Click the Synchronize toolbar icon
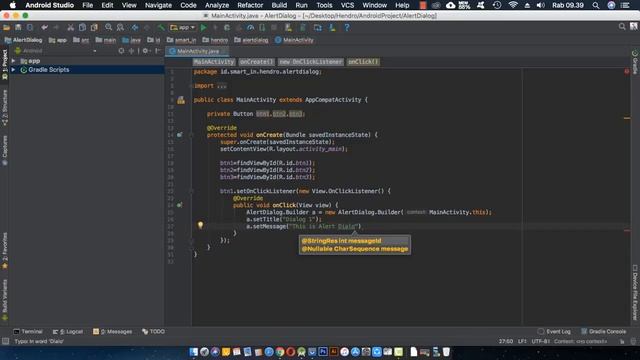 pos(30,27)
